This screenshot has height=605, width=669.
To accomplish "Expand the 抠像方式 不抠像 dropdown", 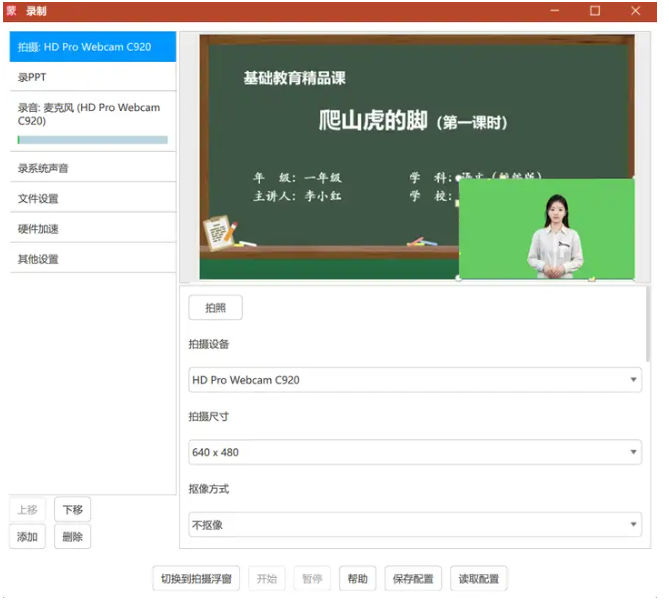I will click(x=415, y=524).
